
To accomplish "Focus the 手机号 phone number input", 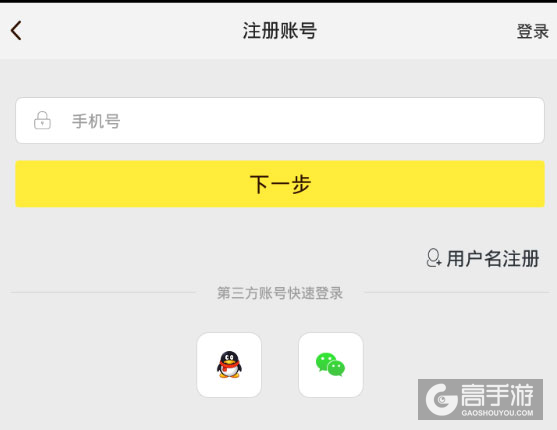I will pos(280,120).
